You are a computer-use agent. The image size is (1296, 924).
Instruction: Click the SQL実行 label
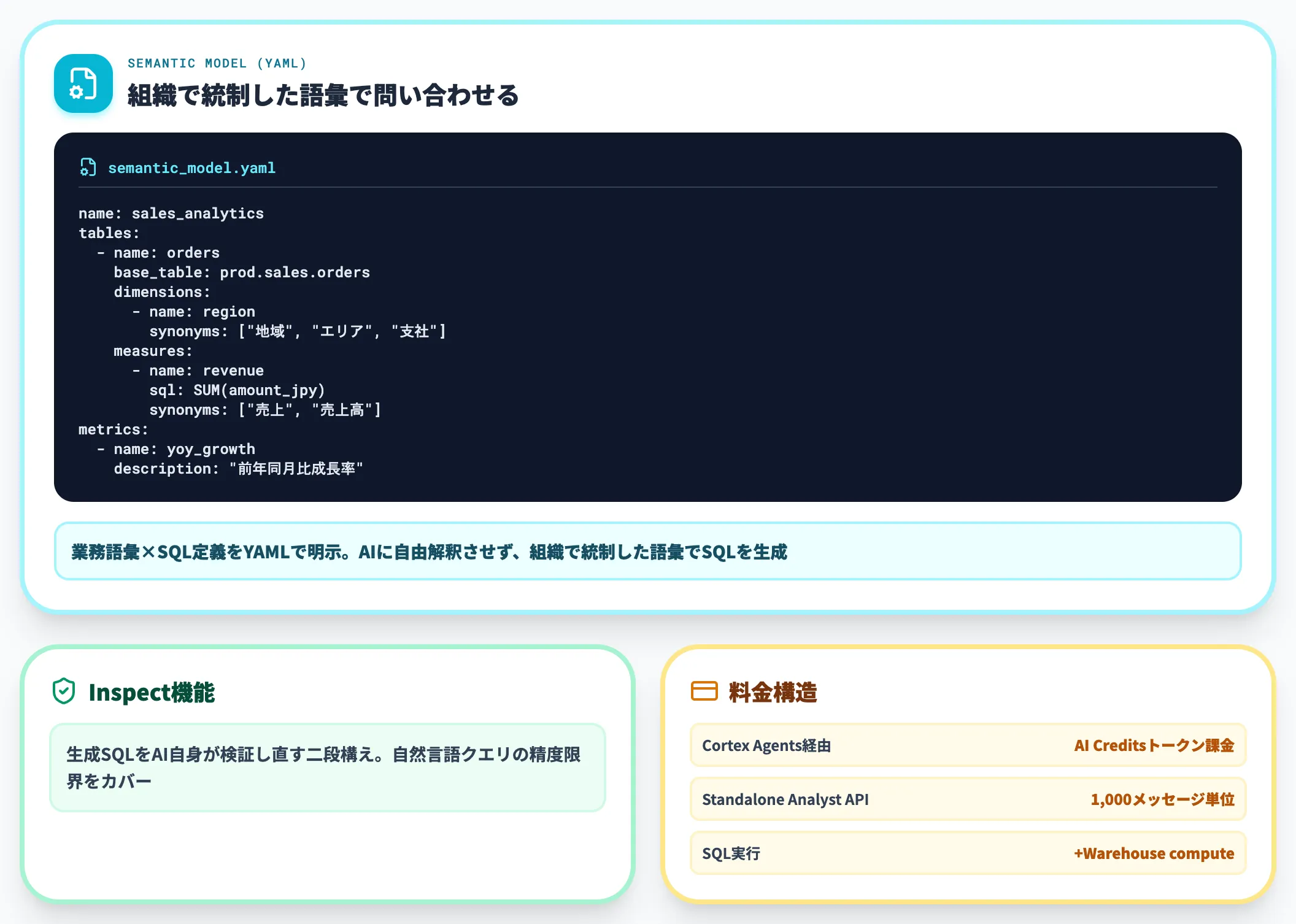coord(731,853)
